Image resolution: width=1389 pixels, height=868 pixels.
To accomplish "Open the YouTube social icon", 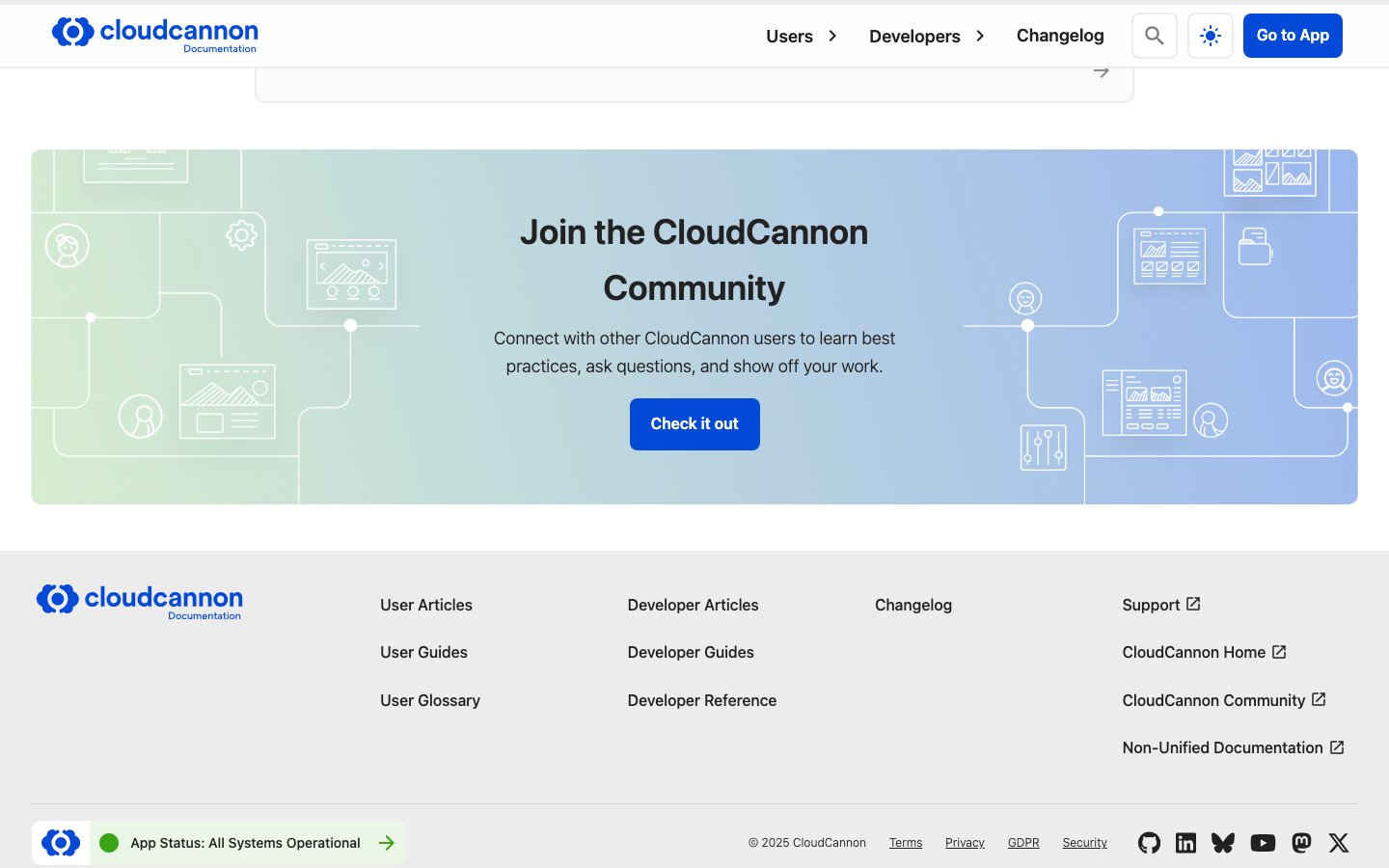I will (x=1263, y=843).
